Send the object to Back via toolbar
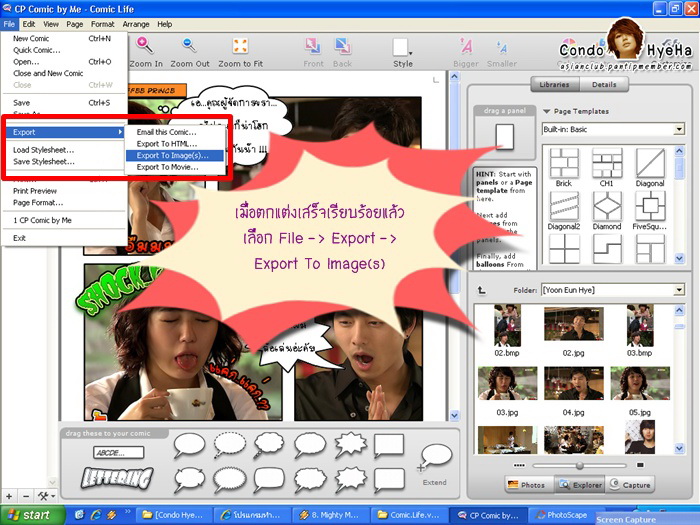Image resolution: width=700 pixels, height=525 pixels. (x=342, y=46)
